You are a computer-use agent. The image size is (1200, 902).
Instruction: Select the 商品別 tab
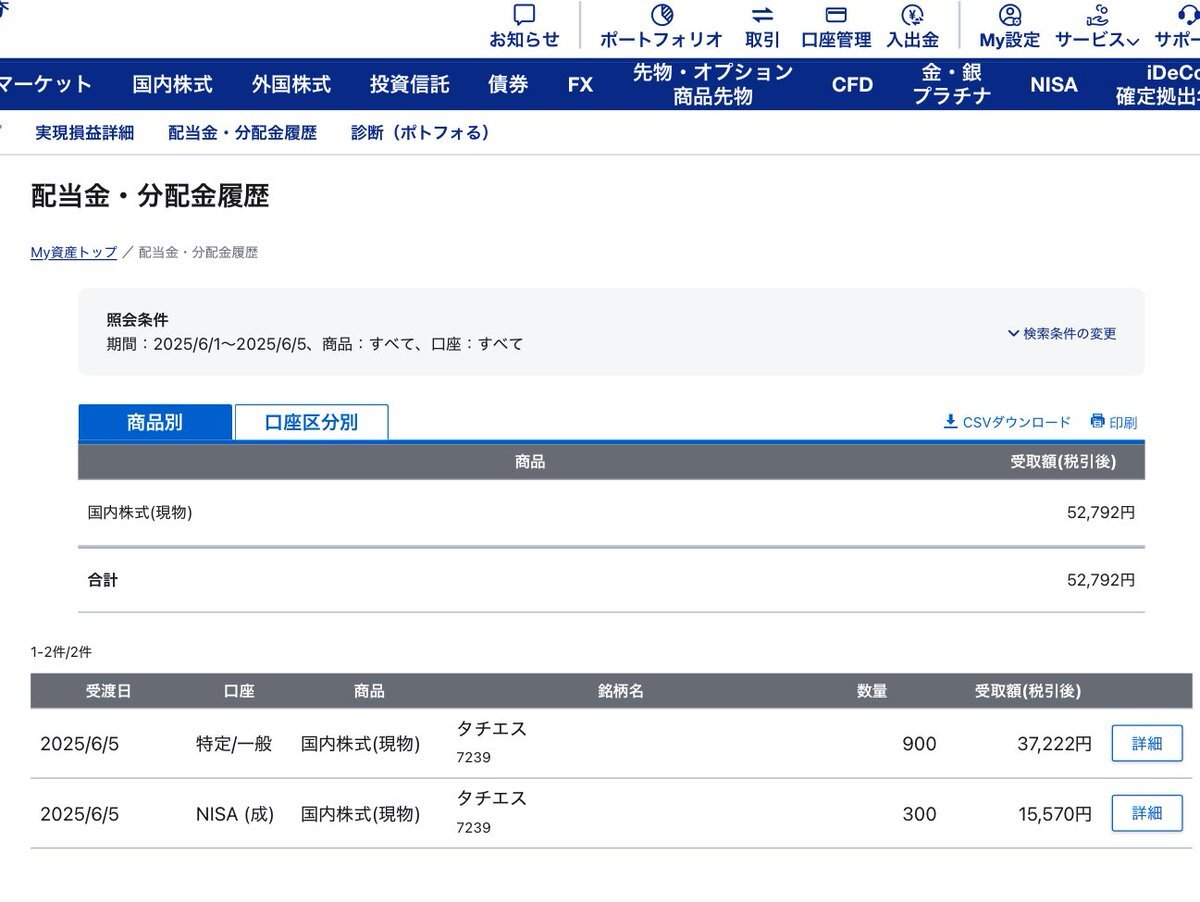click(155, 422)
